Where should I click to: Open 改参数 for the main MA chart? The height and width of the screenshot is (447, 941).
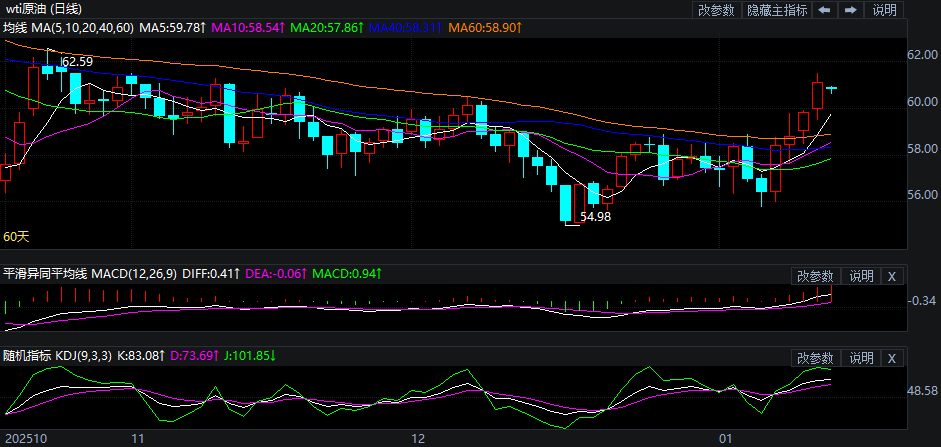716,10
